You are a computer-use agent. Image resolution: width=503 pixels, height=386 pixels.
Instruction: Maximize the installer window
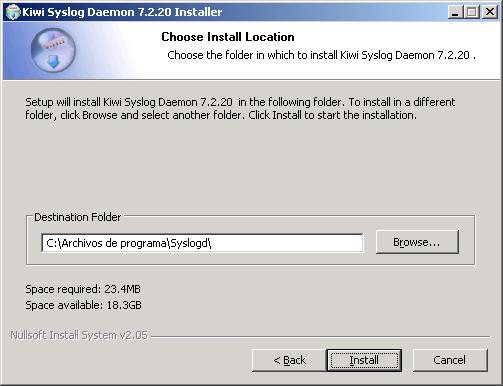(x=472, y=13)
